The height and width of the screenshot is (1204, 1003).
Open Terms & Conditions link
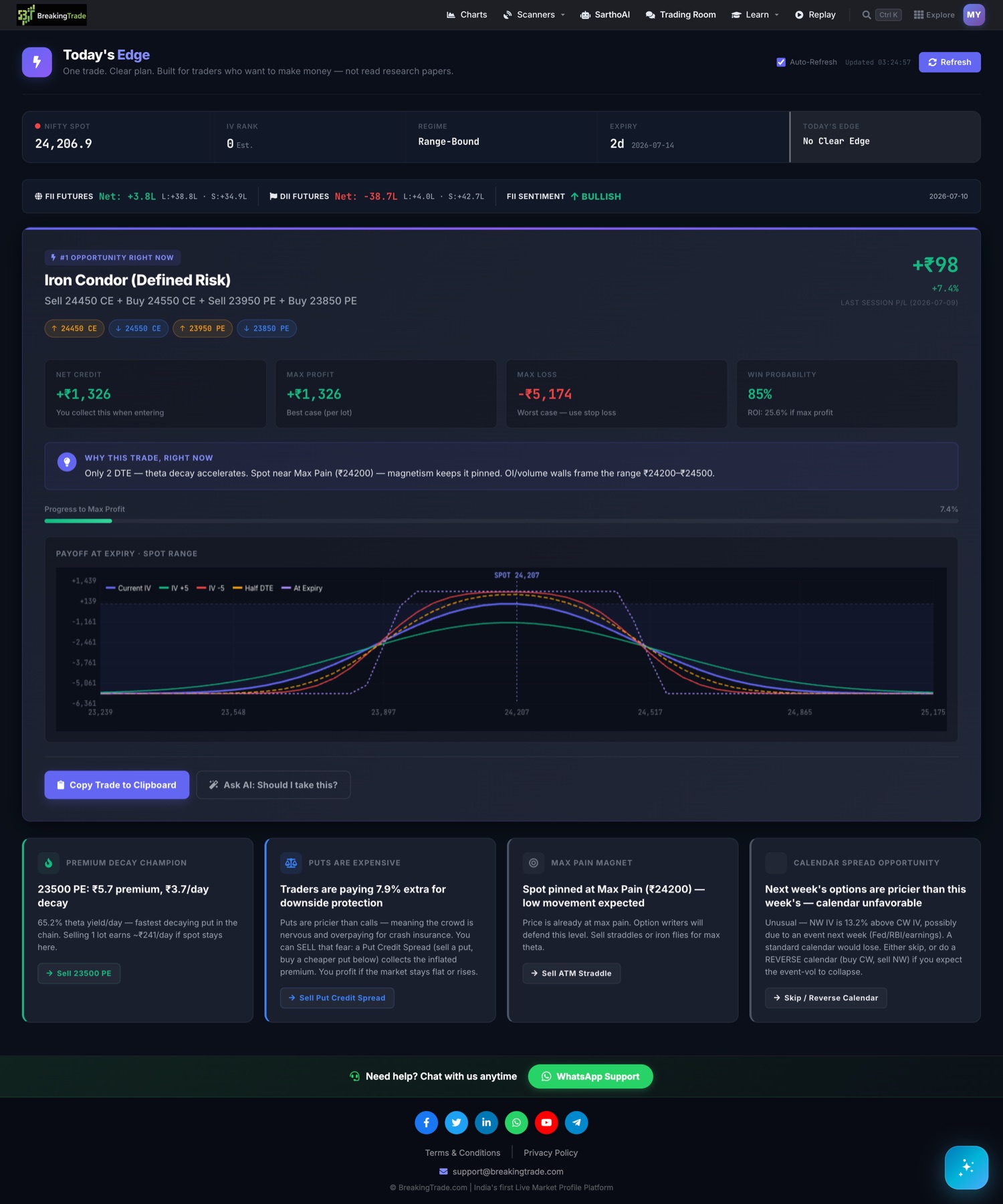pos(463,1153)
